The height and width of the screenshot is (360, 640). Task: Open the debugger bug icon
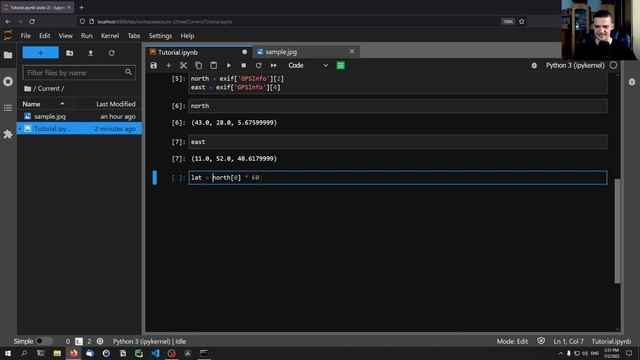coord(534,65)
